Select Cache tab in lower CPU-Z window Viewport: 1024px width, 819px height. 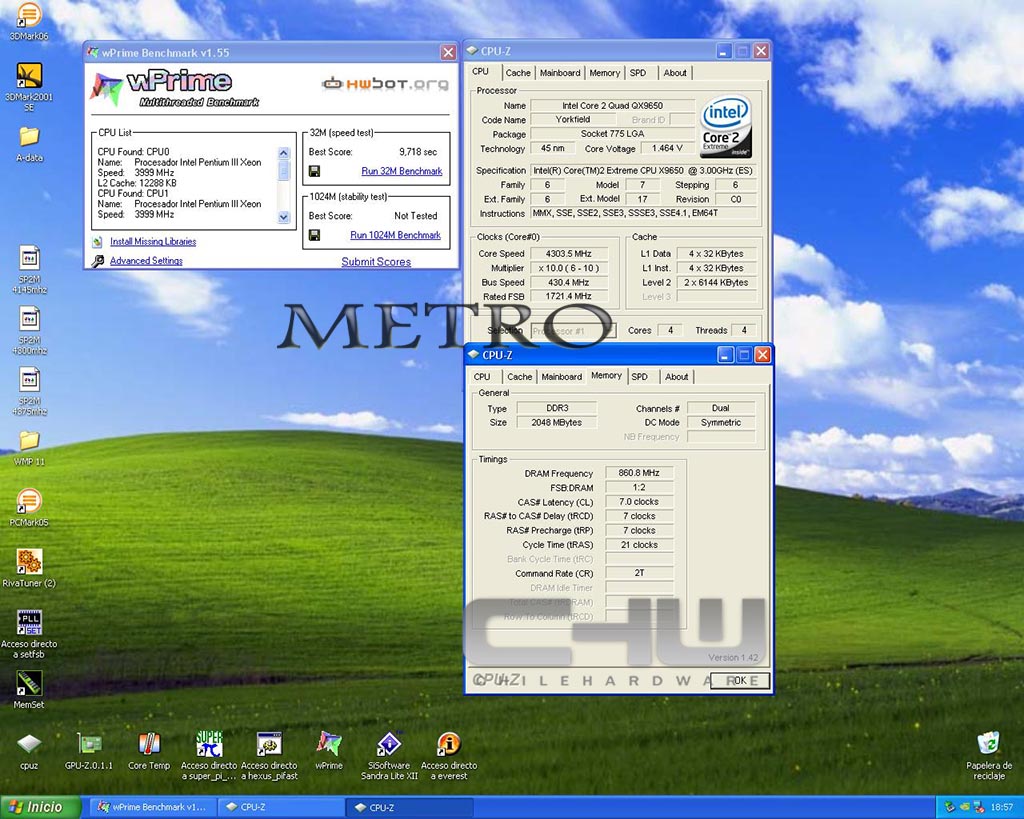(520, 377)
